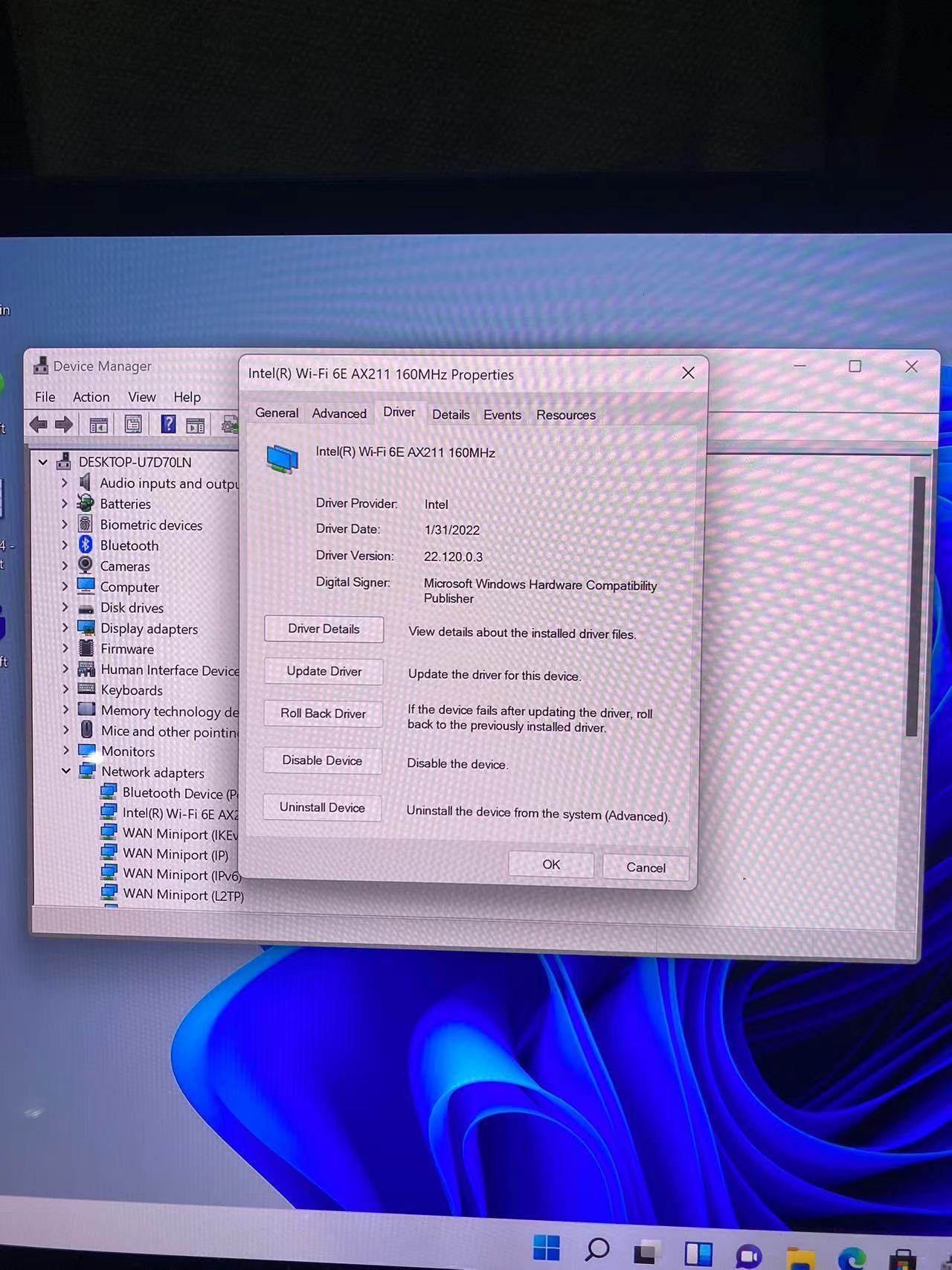Click the Bluetooth category icon
This screenshot has height=1270, width=952.
(x=86, y=545)
